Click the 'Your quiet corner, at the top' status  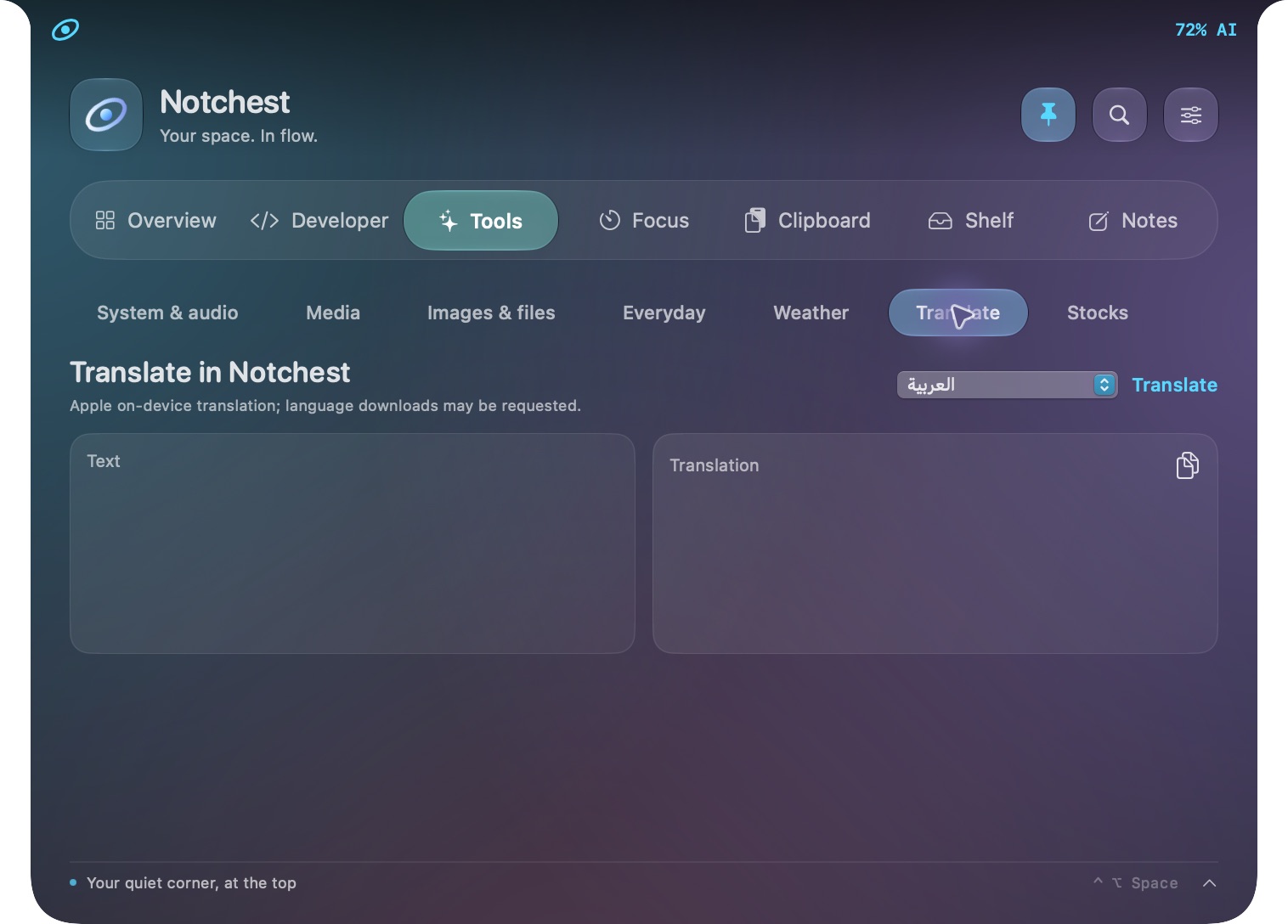coord(191,883)
